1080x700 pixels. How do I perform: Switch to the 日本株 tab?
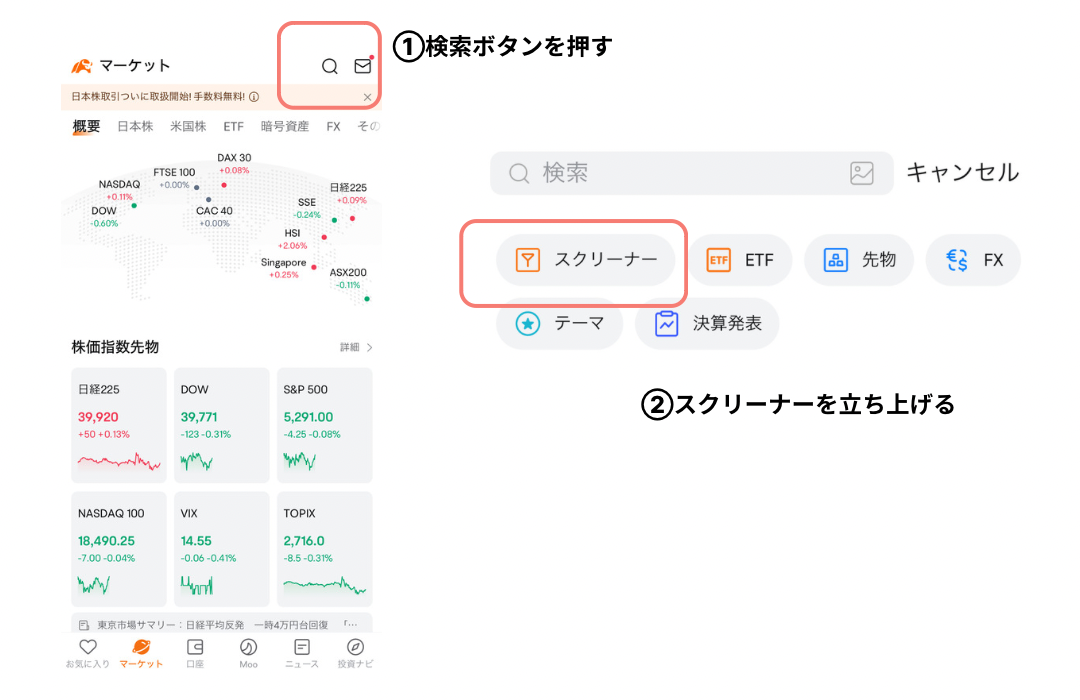[135, 127]
